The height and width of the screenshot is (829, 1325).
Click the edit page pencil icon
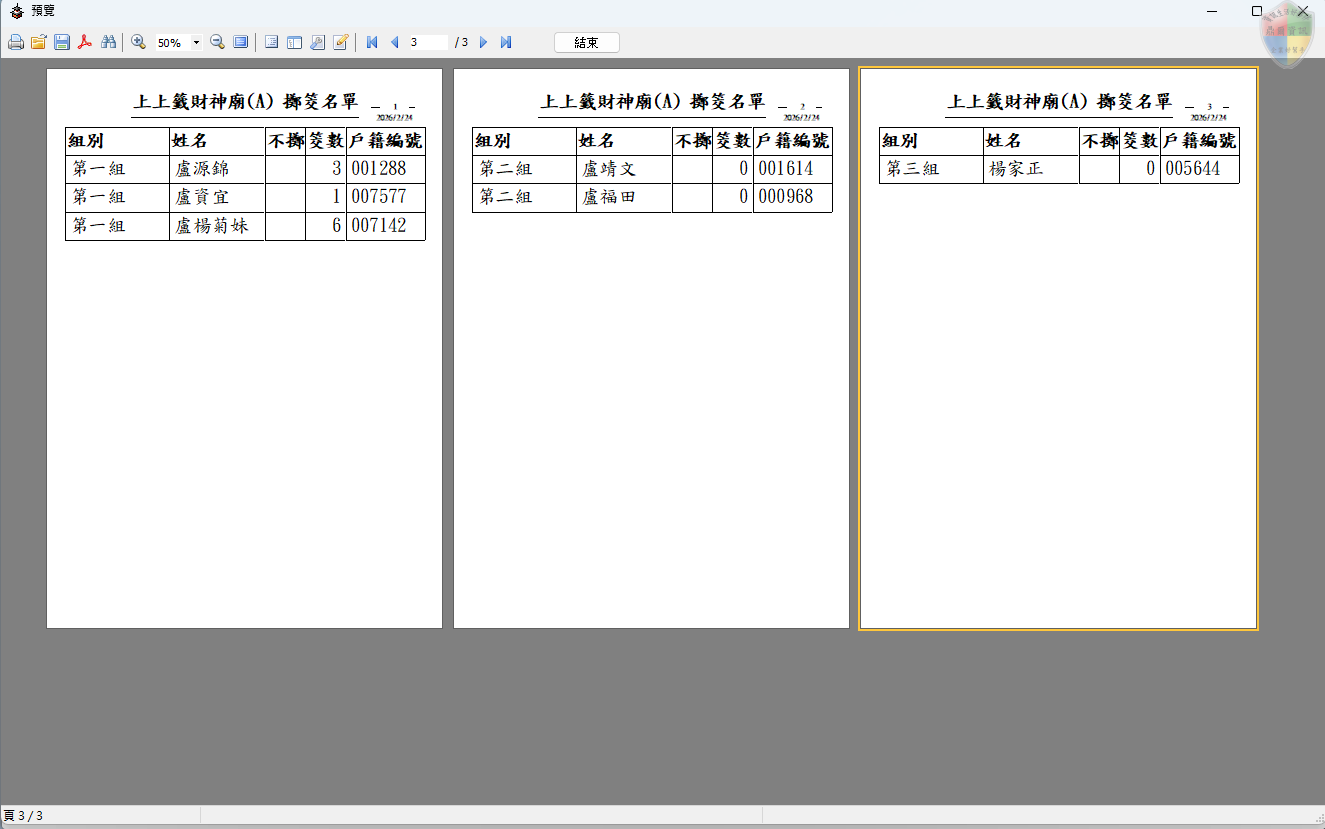tap(341, 42)
